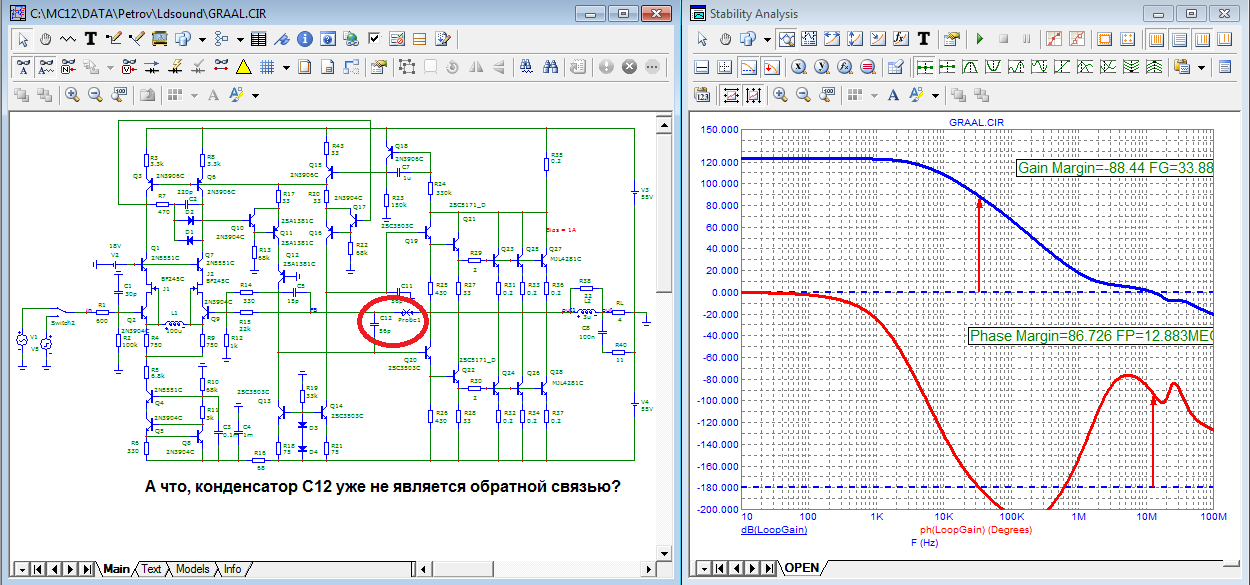Click the yellow warning triangle icon
The height and width of the screenshot is (585, 1250).
pos(243,67)
